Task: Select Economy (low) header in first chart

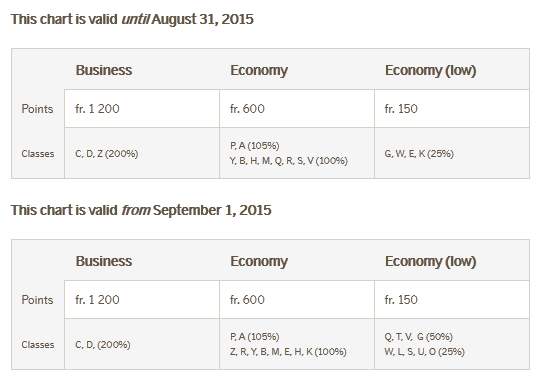Action: [430, 71]
